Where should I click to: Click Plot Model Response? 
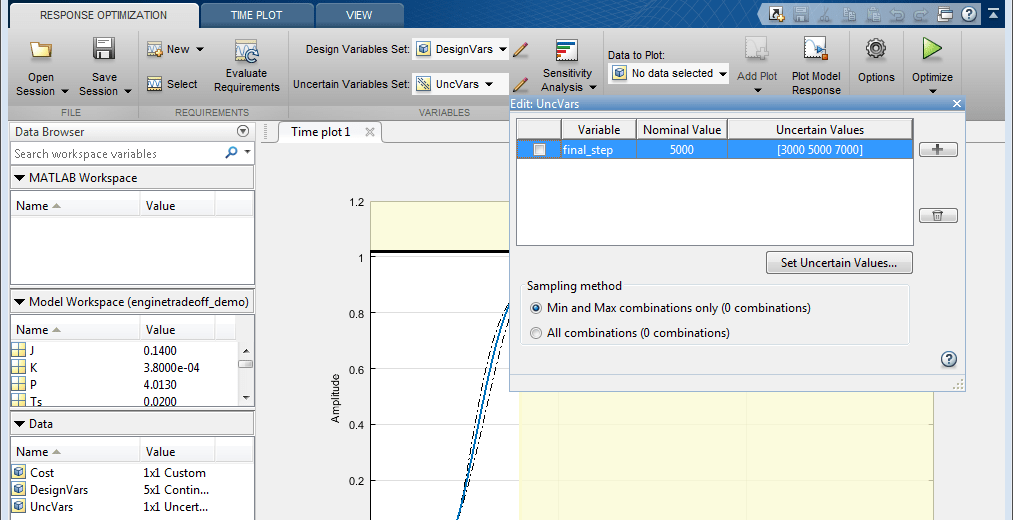tap(816, 67)
